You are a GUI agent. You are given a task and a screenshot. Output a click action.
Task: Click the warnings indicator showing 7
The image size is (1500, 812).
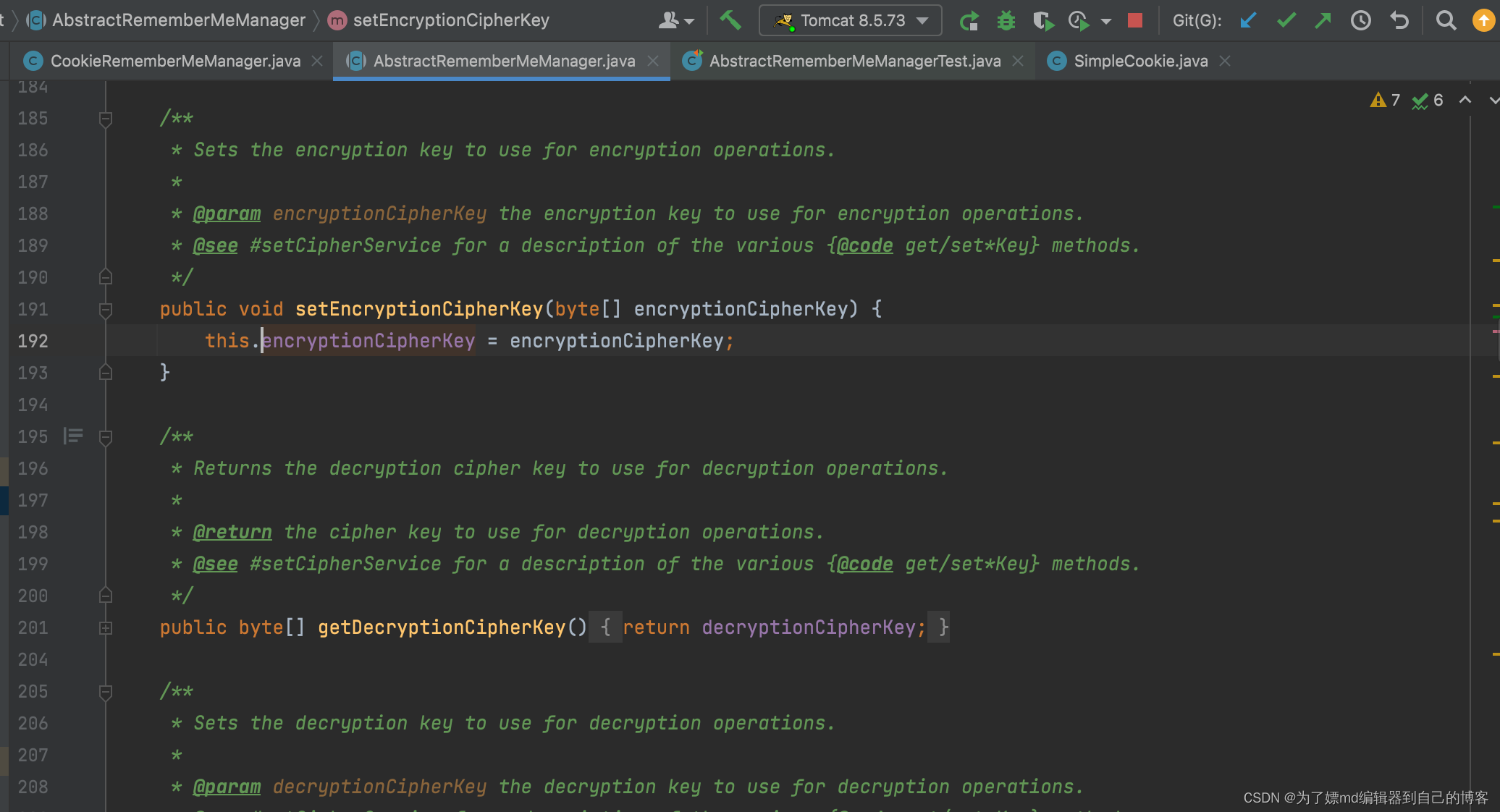click(1386, 100)
